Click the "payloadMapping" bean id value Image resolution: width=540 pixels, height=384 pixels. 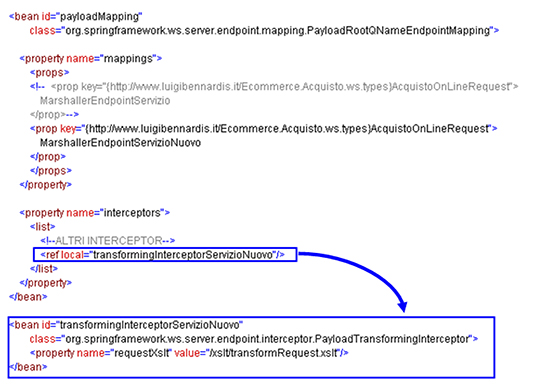101,17
